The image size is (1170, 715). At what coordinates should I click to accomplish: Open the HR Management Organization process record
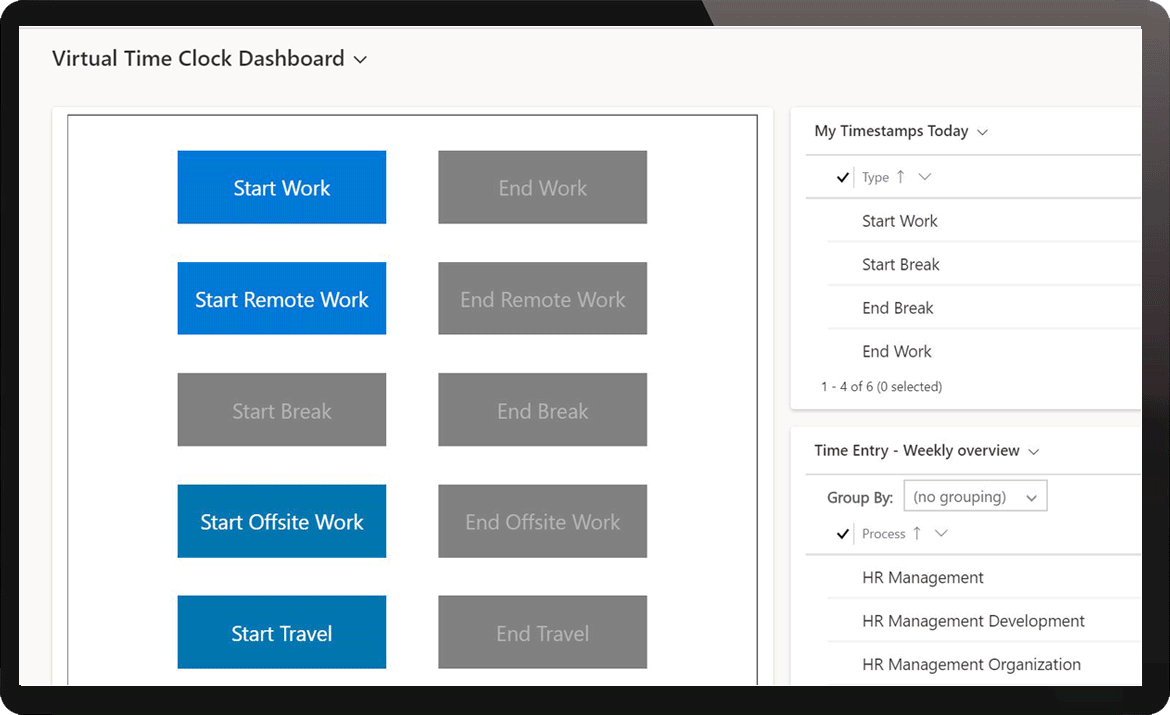click(971, 664)
